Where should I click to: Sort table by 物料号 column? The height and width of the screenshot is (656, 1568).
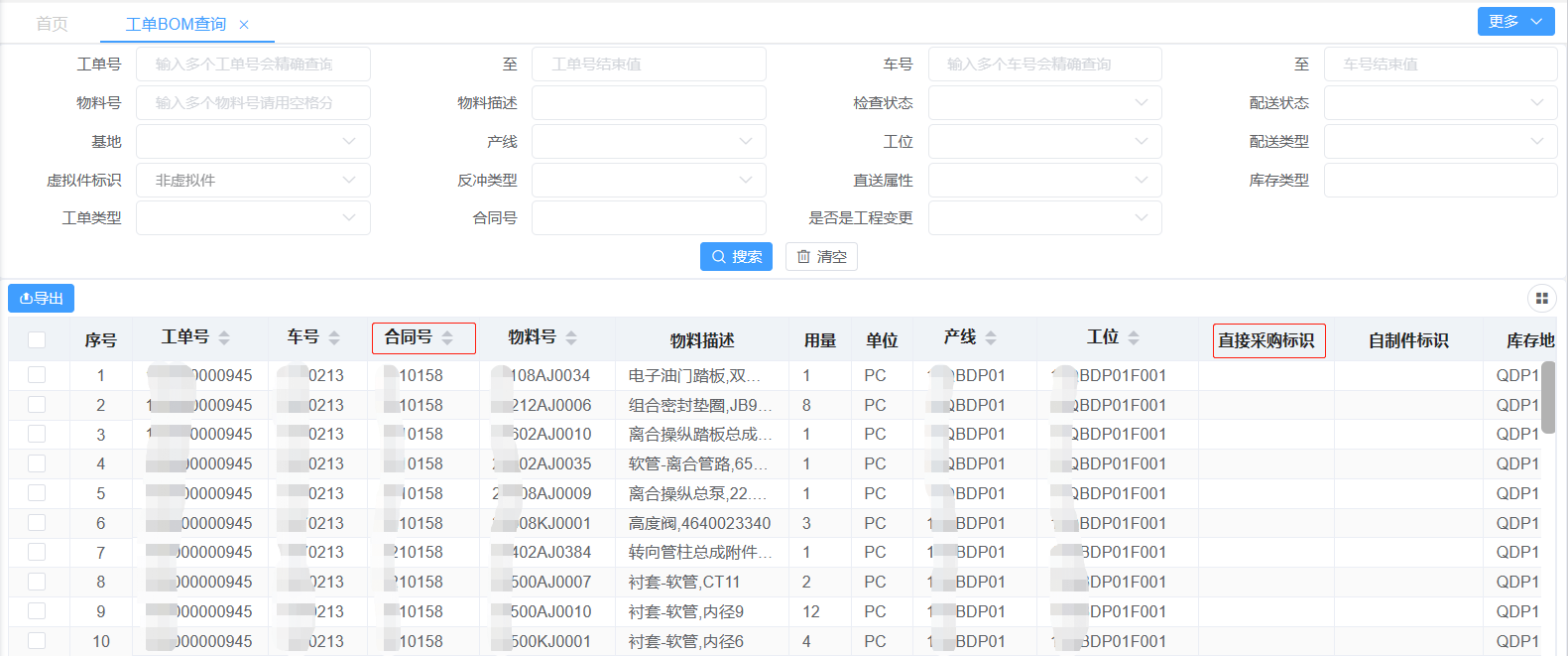(x=571, y=338)
